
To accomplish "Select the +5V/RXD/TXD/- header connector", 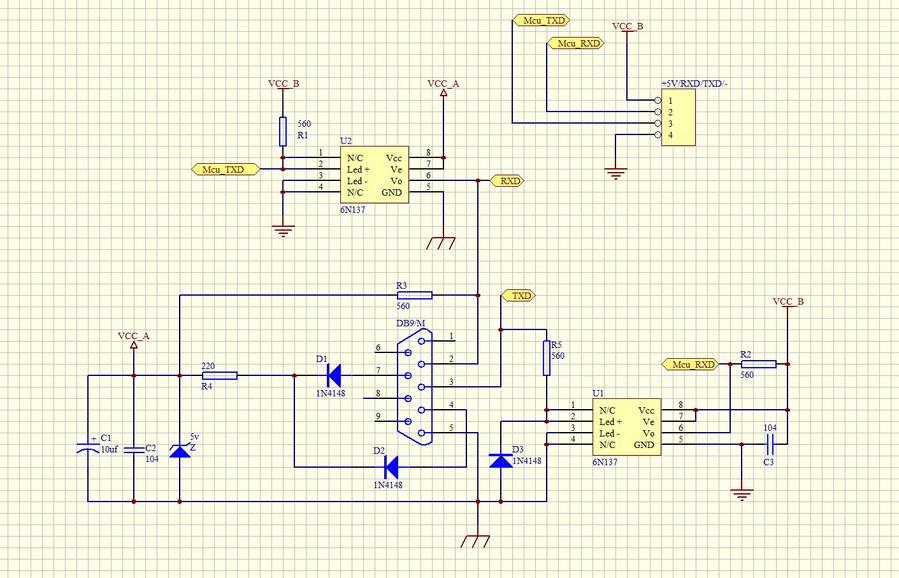I will (x=680, y=117).
